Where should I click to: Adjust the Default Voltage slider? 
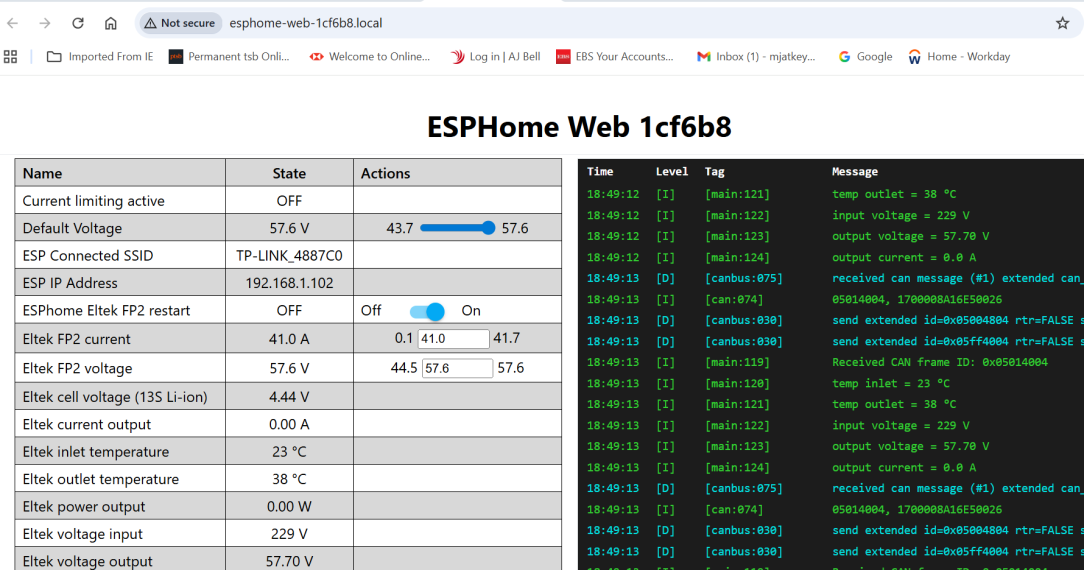(x=458, y=228)
